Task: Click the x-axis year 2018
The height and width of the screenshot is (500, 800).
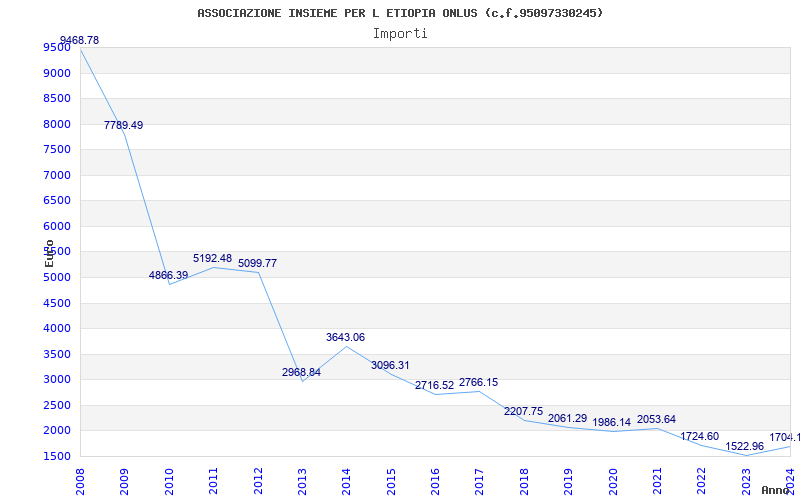Action: tap(524, 482)
